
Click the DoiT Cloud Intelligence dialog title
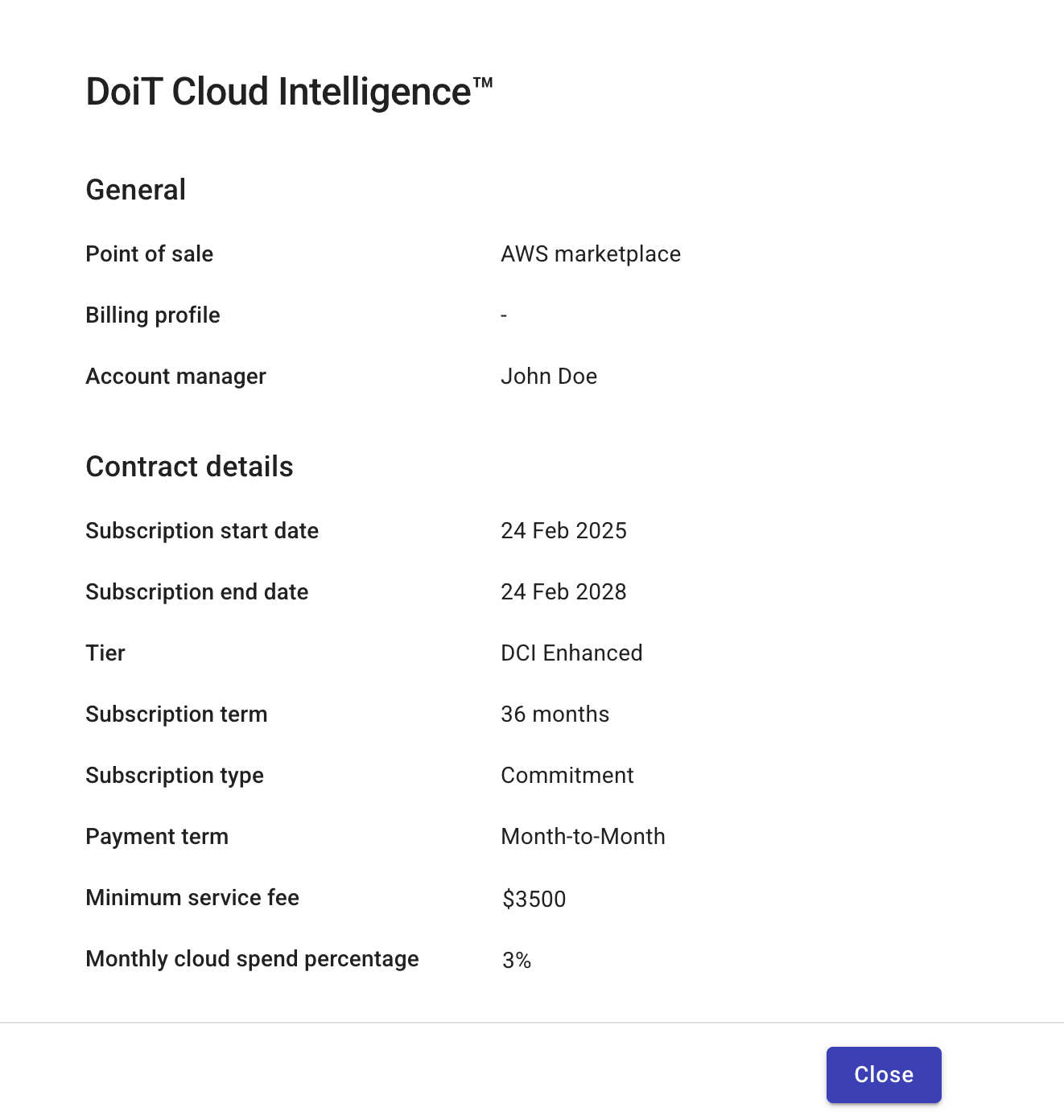(289, 92)
